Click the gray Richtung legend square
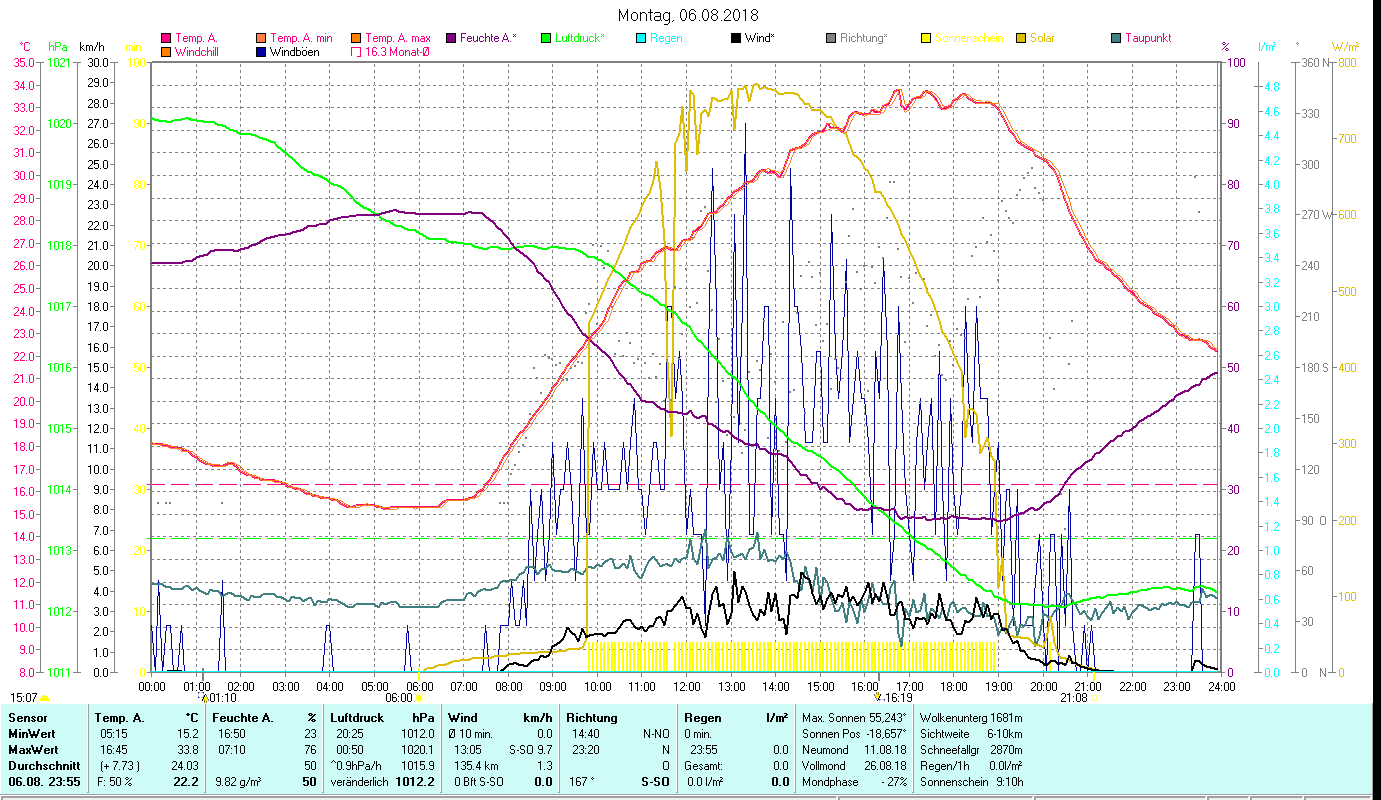Screen dimensions: 1381x800 point(831,39)
